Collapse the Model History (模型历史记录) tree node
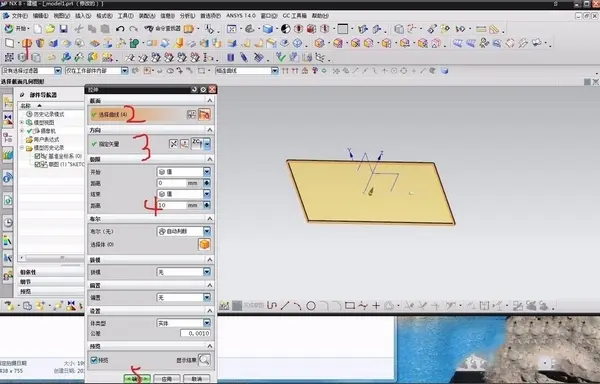The width and height of the screenshot is (600, 384). (x=22, y=148)
